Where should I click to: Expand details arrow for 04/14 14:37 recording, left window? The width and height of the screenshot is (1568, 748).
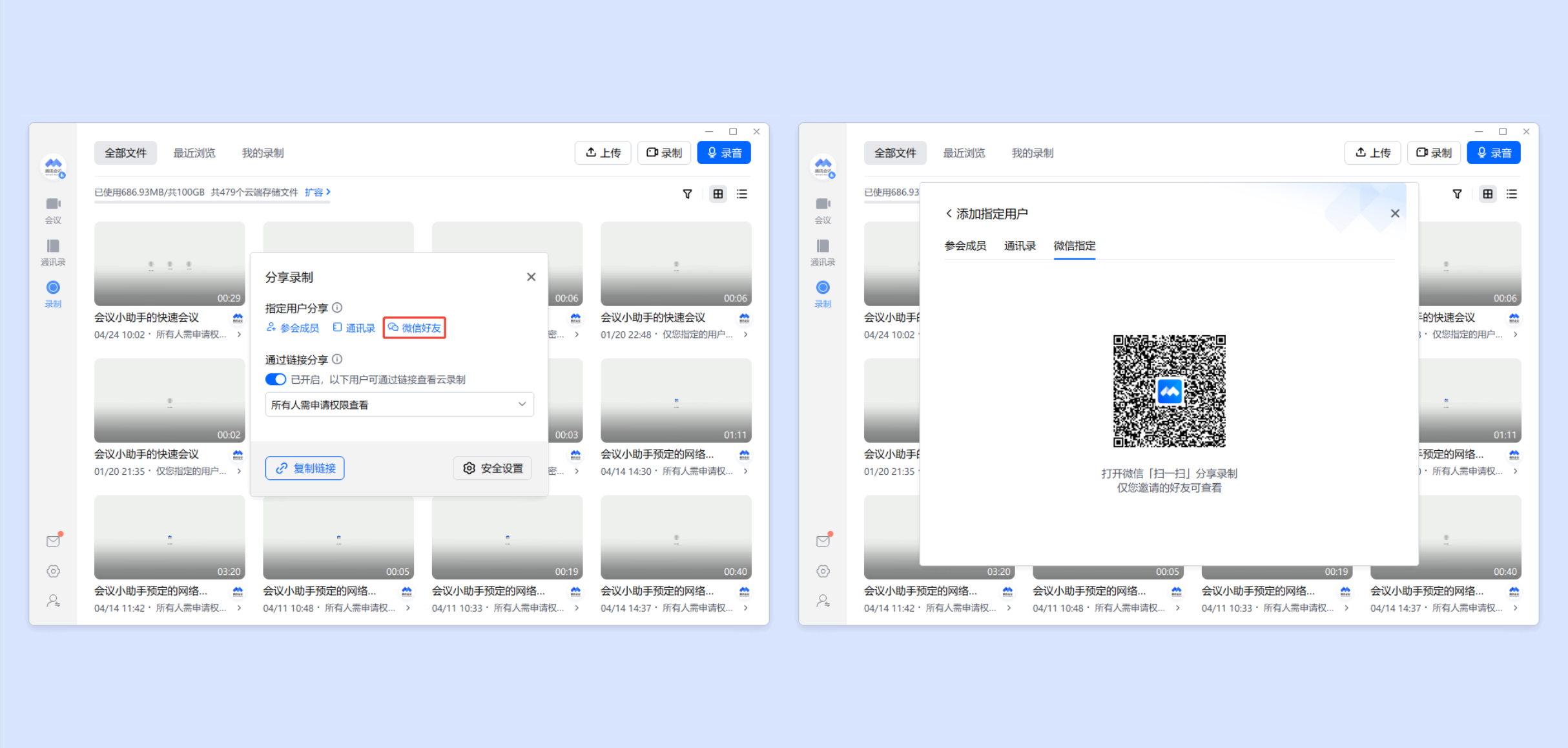(x=745, y=608)
